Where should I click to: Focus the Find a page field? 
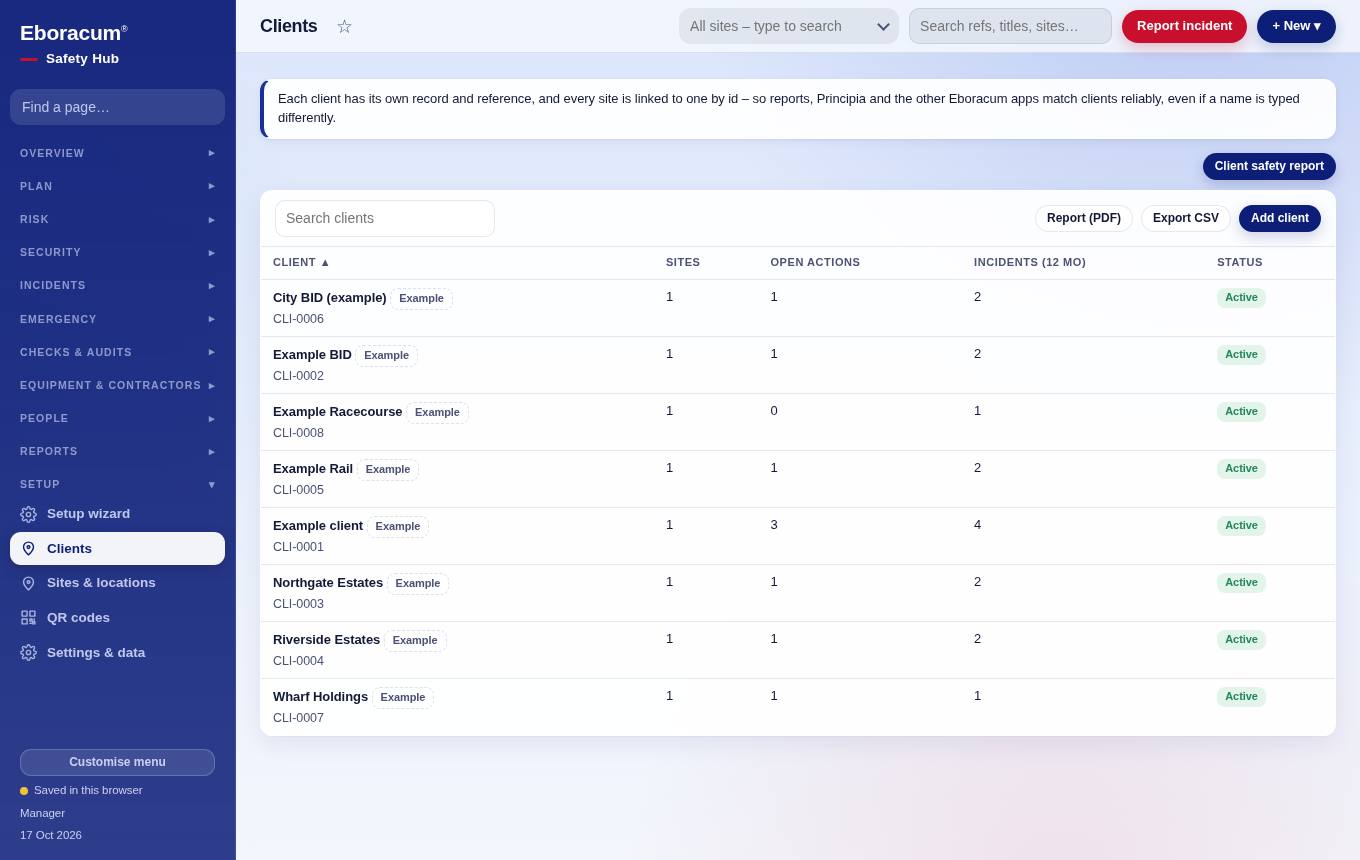click(x=117, y=107)
